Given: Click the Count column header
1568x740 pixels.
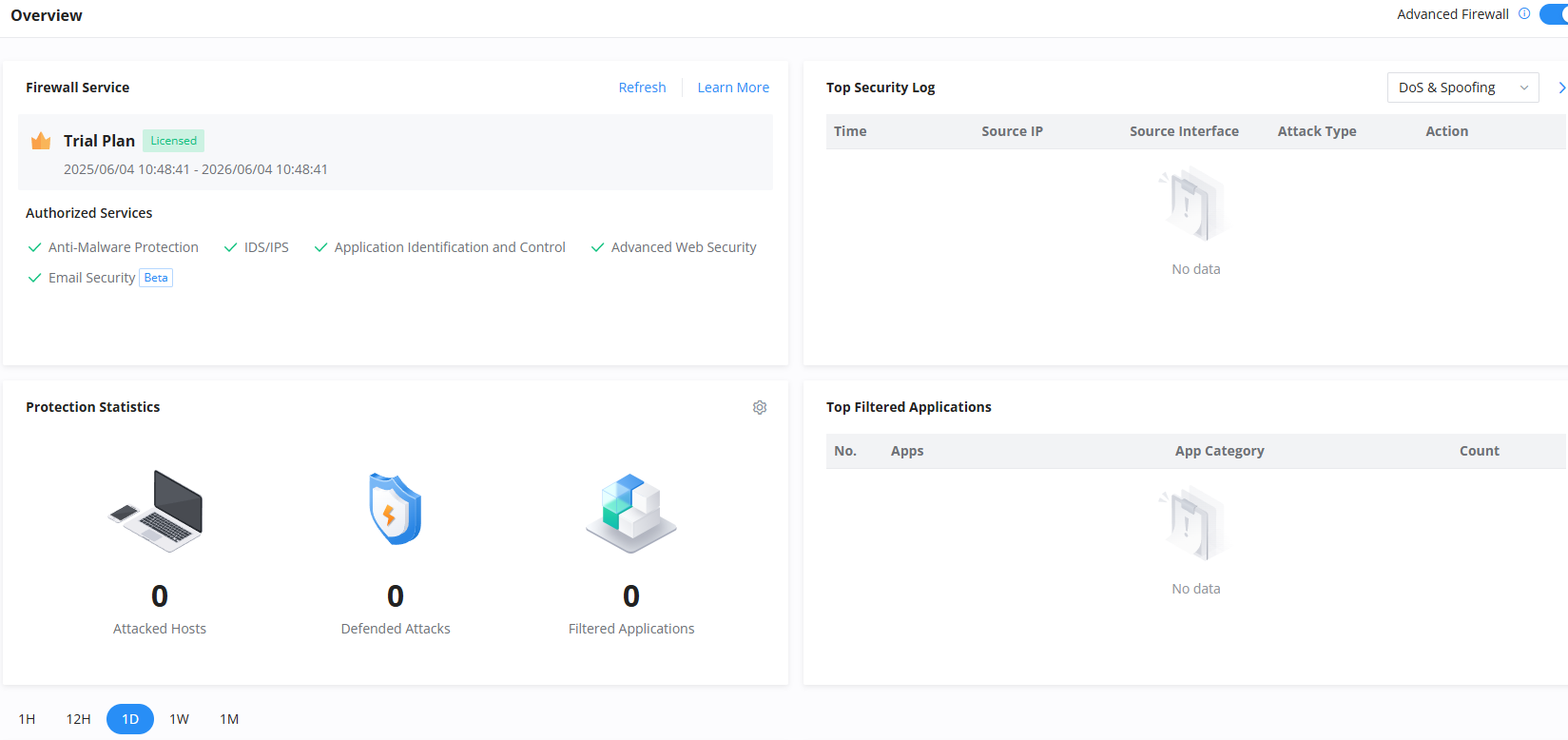Looking at the screenshot, I should point(1480,451).
